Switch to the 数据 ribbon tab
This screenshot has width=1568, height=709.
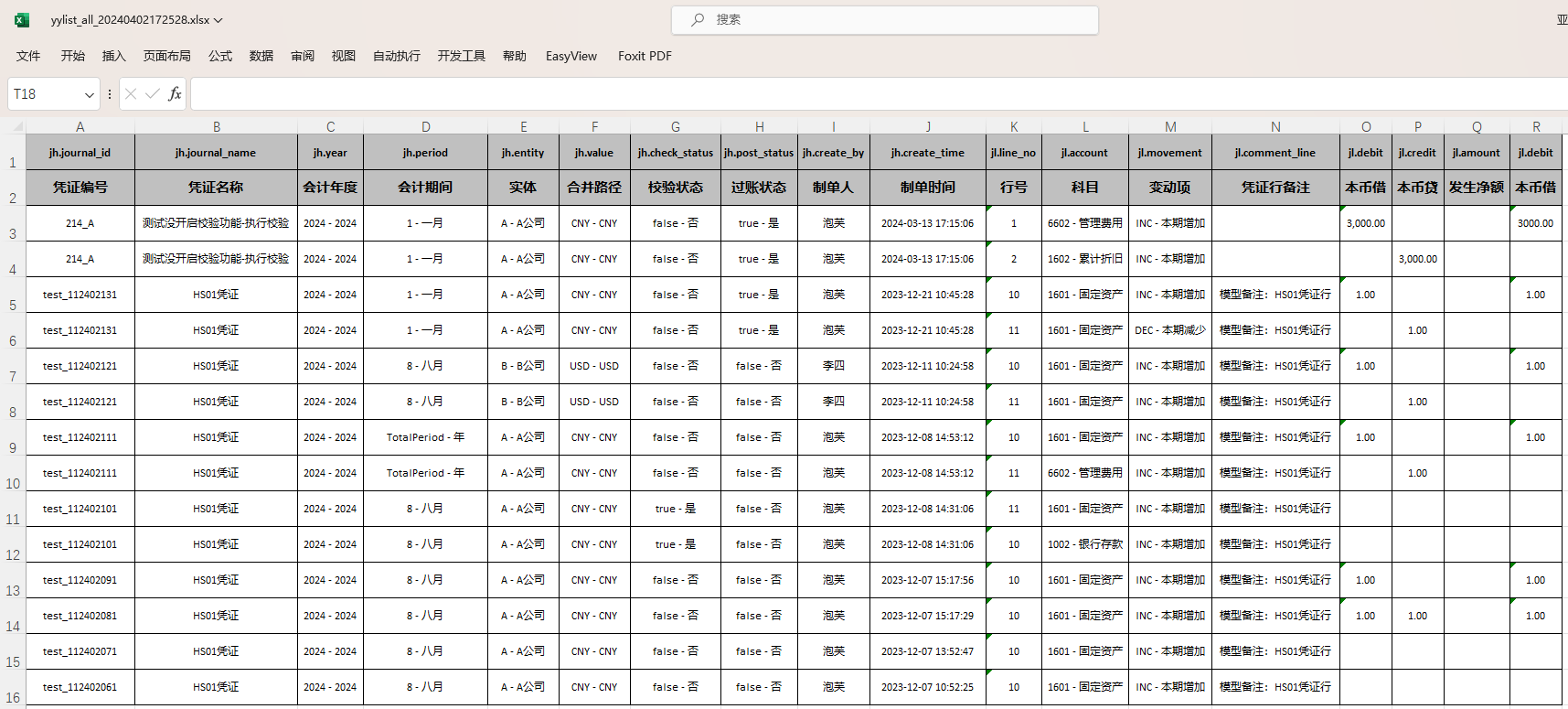tap(261, 56)
